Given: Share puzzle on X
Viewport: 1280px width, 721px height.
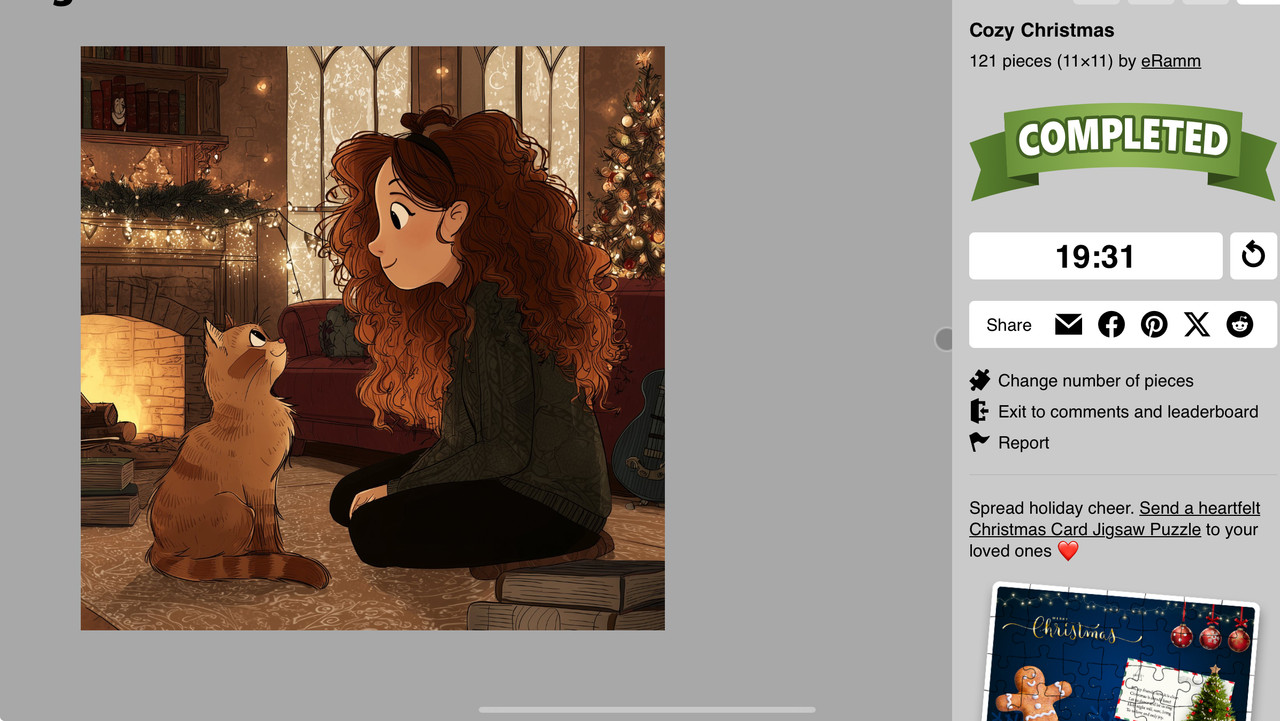Looking at the screenshot, I should [x=1197, y=324].
